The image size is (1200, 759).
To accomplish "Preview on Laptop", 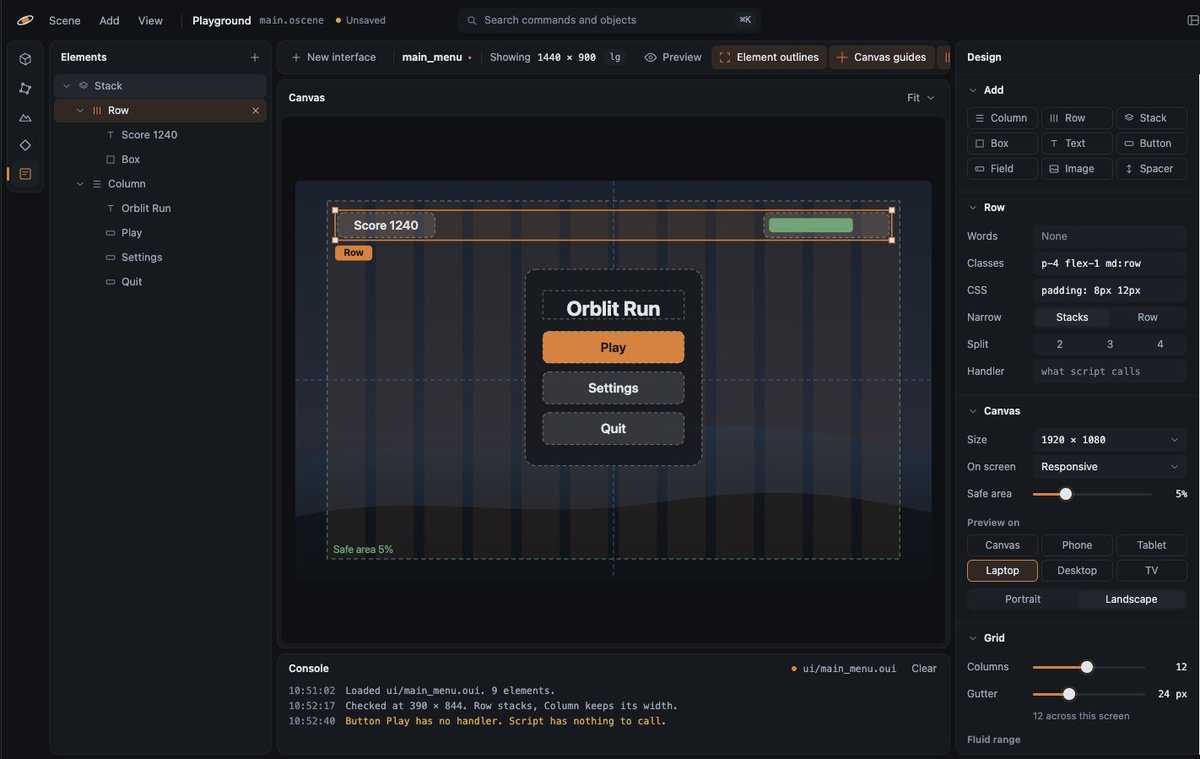I will [x=1002, y=571].
